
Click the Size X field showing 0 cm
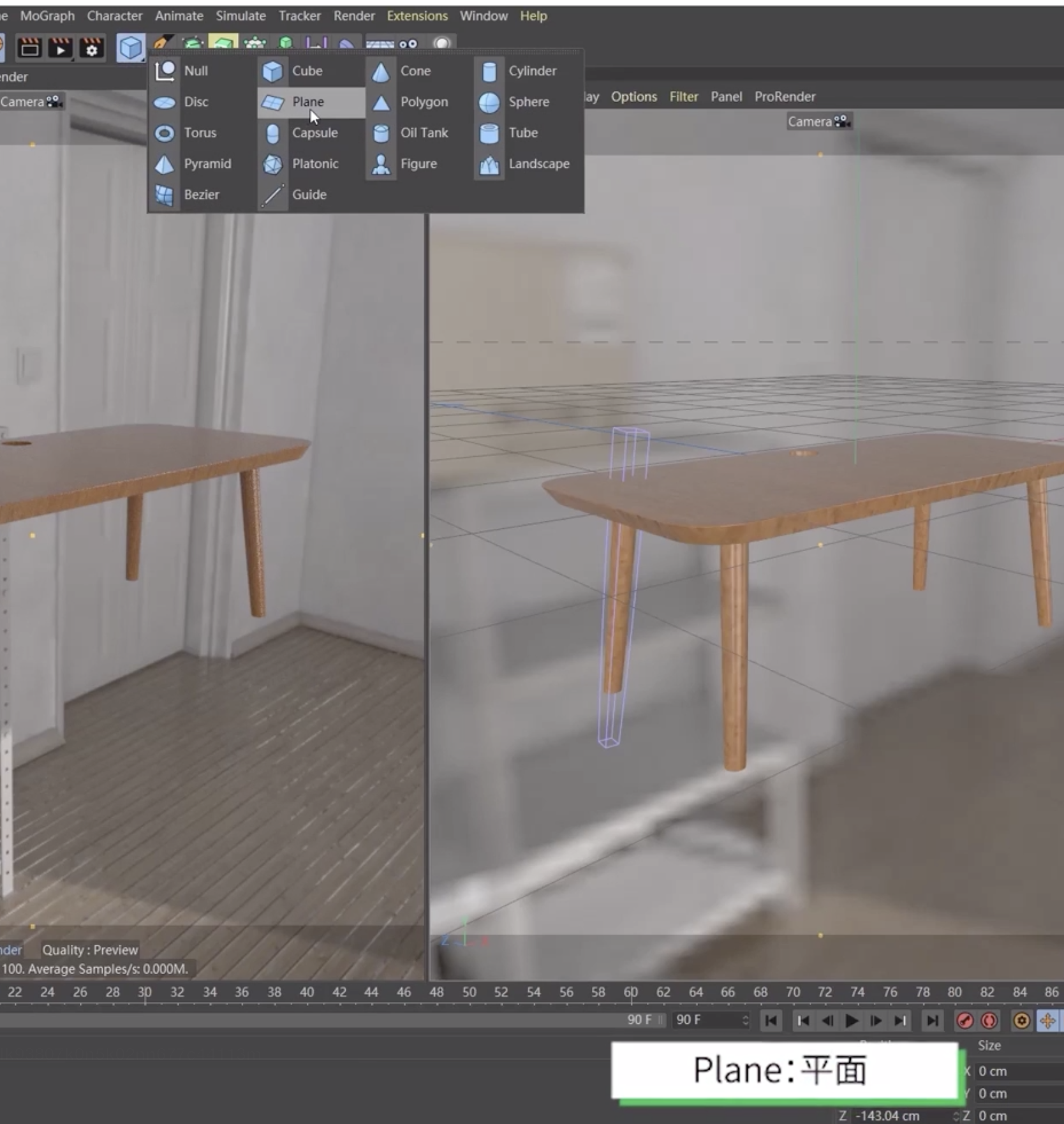pos(1021,1071)
